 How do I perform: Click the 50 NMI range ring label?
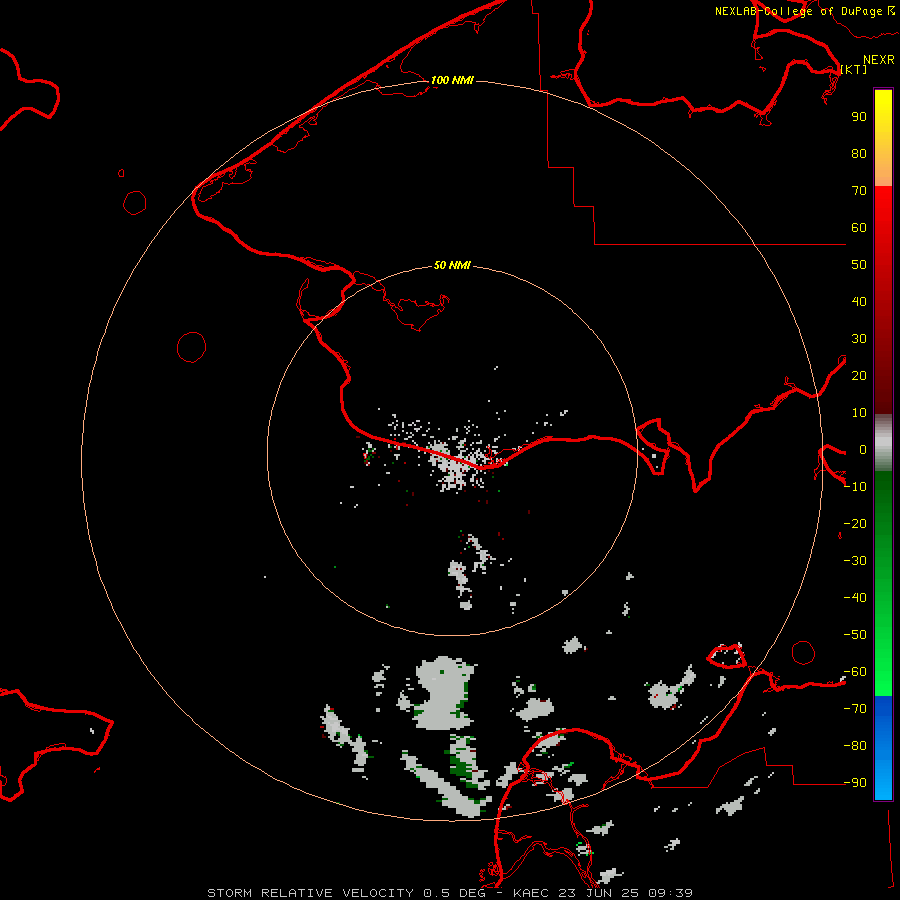452,265
